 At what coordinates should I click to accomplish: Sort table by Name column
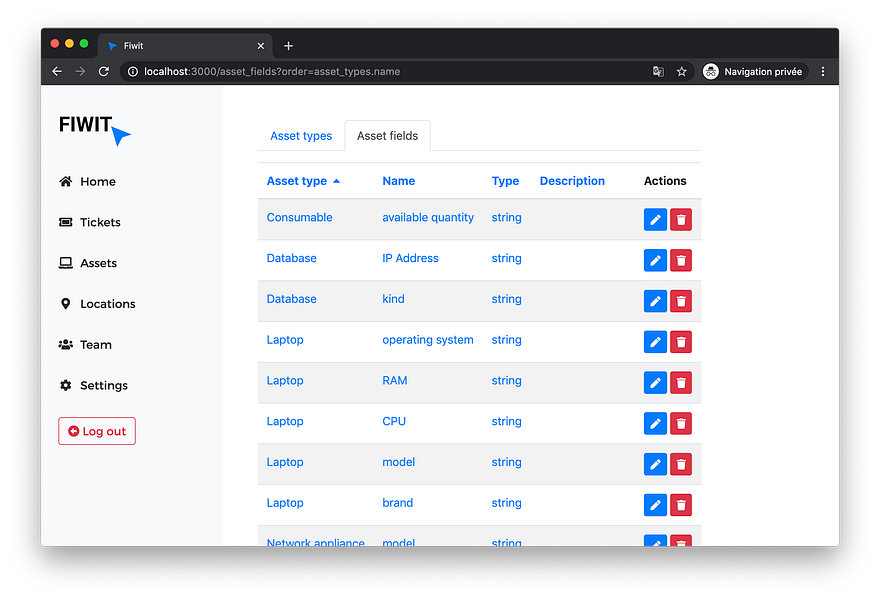(x=398, y=181)
